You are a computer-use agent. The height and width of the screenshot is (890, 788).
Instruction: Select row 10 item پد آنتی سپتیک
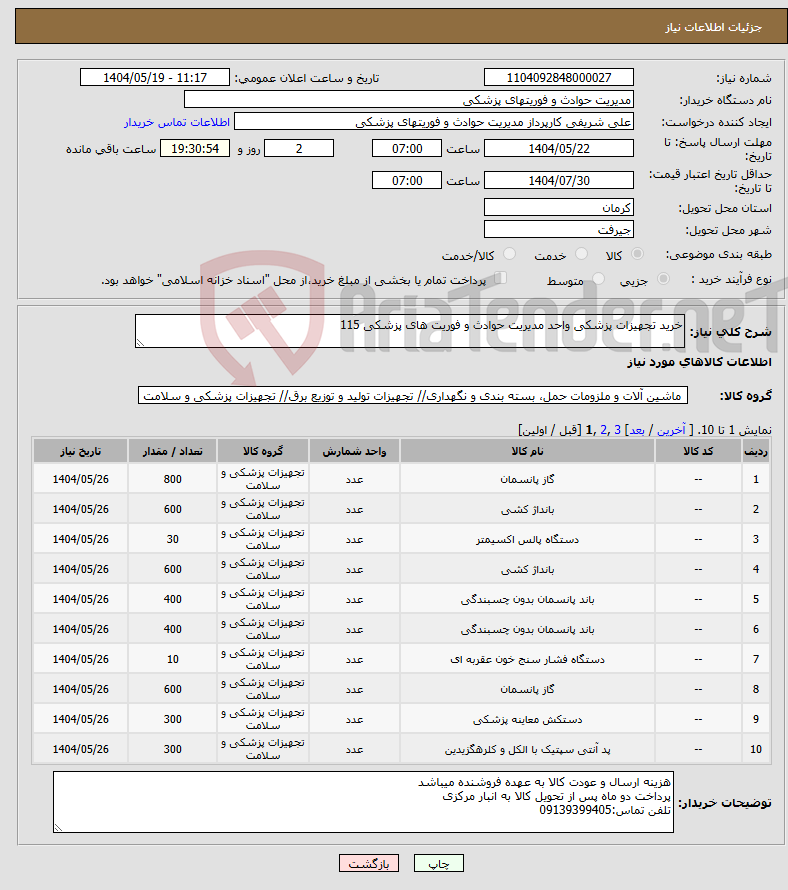pos(527,749)
